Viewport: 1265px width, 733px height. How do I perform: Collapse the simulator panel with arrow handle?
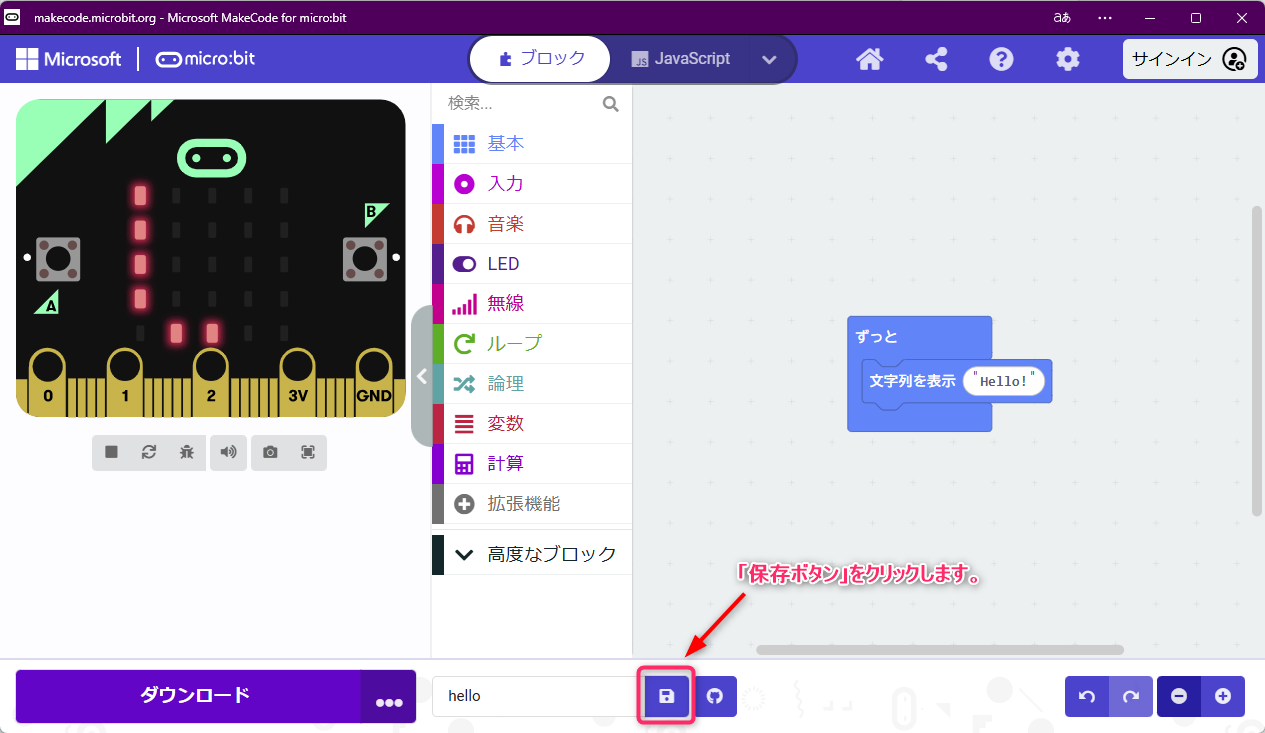(422, 376)
